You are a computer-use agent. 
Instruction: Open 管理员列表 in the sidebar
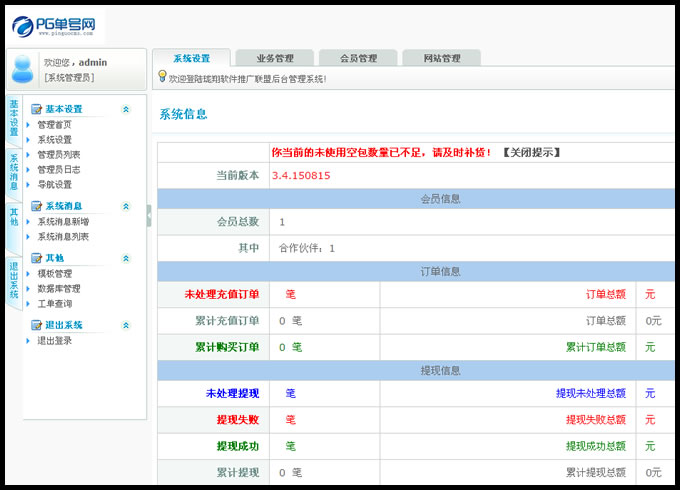[59, 155]
